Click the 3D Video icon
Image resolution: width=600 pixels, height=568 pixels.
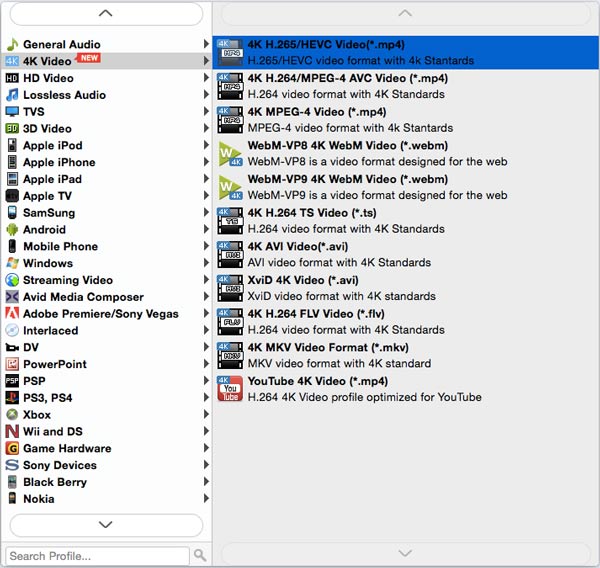(x=12, y=129)
